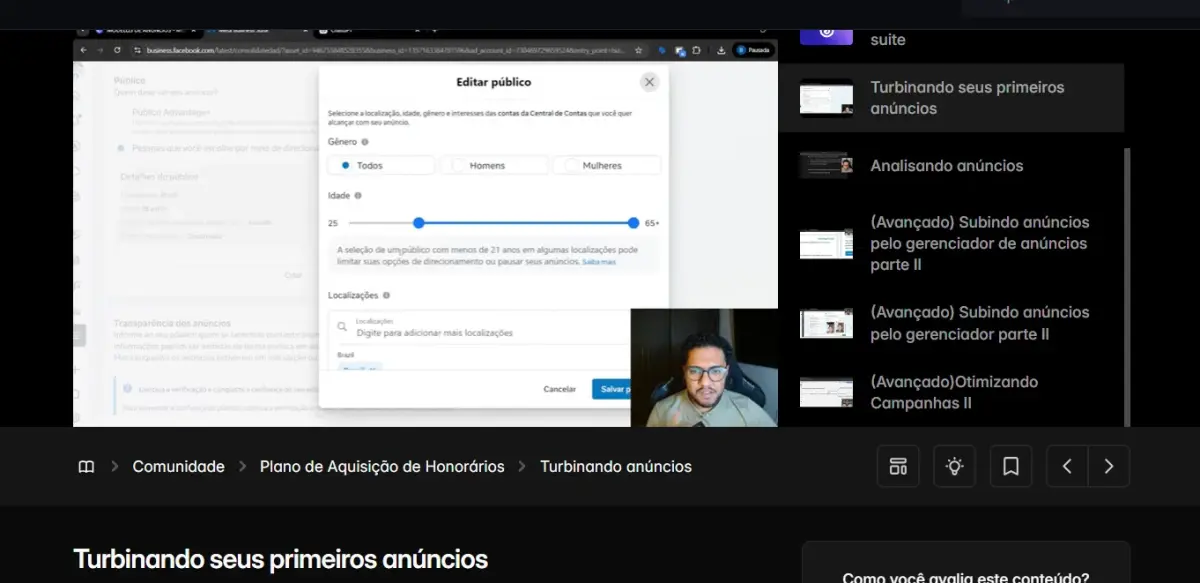Open Plano de Aquisição de Honorários breadcrumb
The image size is (1200, 583).
(x=382, y=467)
